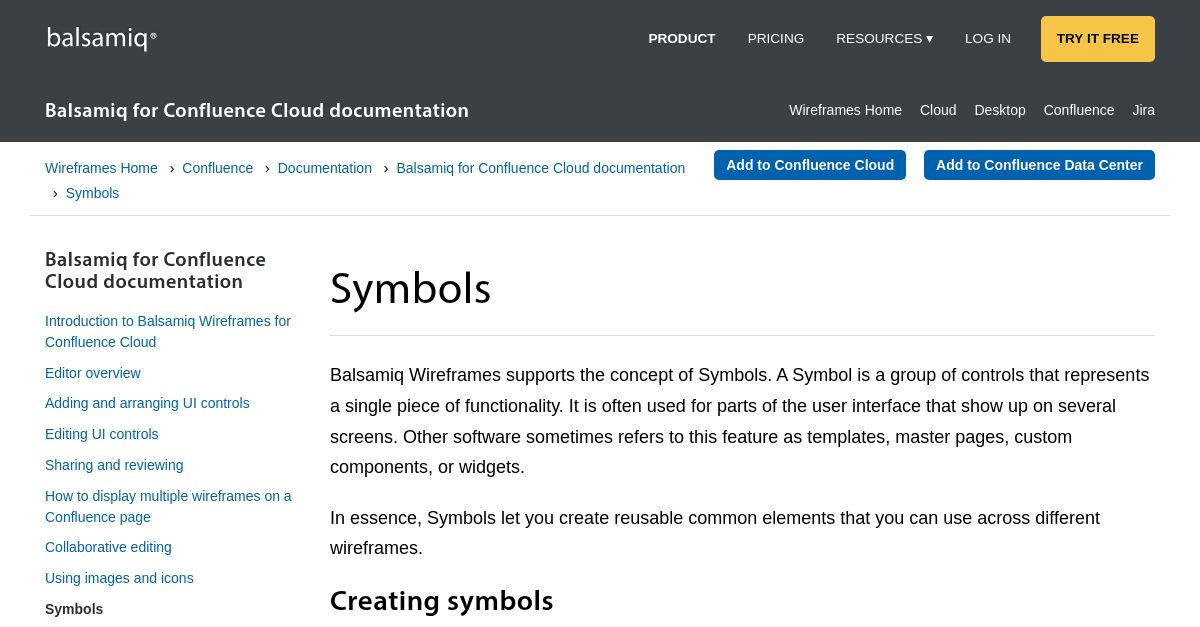1200x627 pixels.
Task: Click the Wireframes Home breadcrumb
Action: 101,168
